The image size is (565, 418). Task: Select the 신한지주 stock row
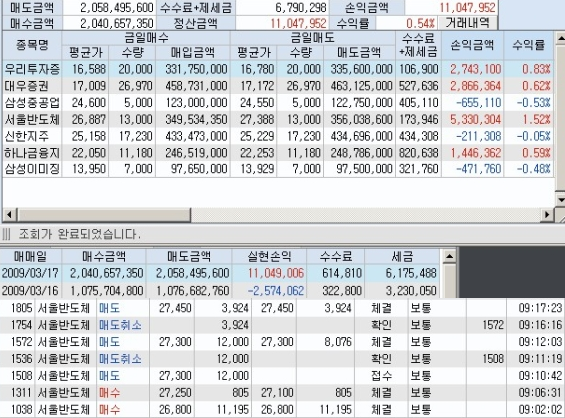pyautogui.click(x=278, y=136)
